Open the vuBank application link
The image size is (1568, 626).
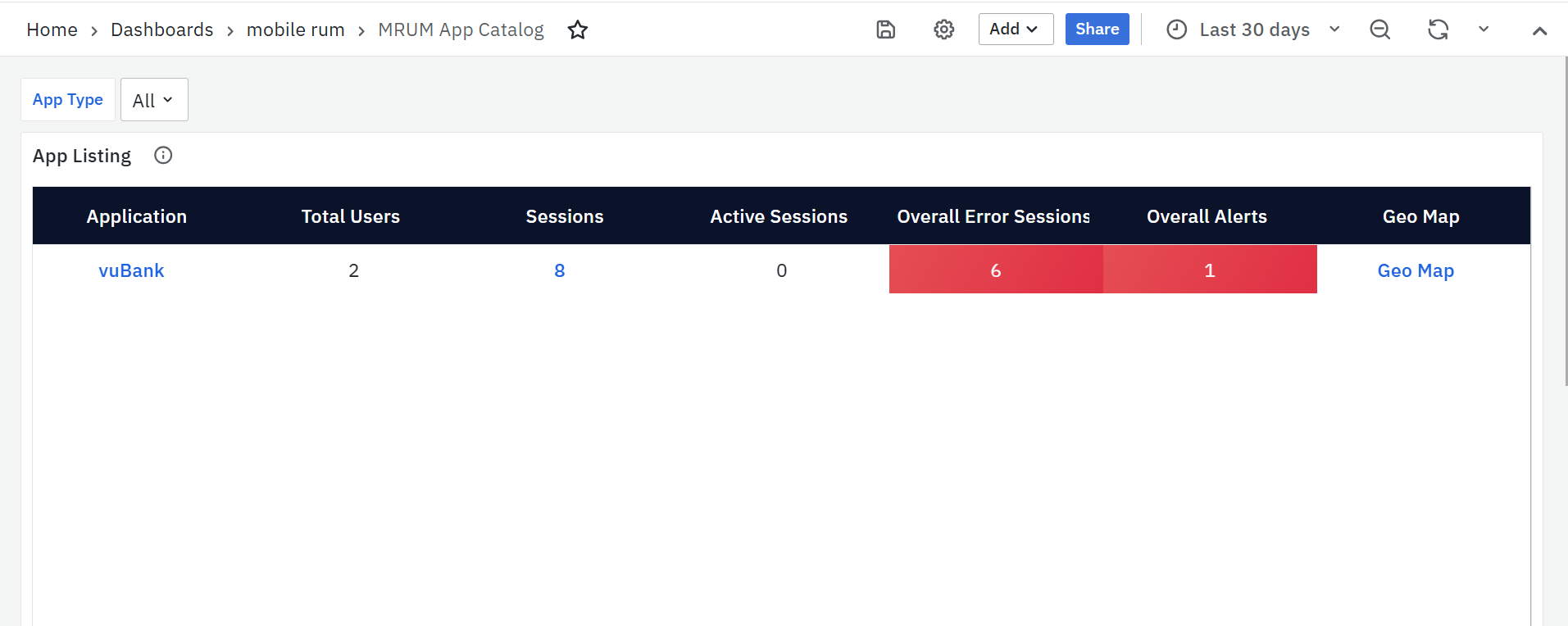pos(131,270)
